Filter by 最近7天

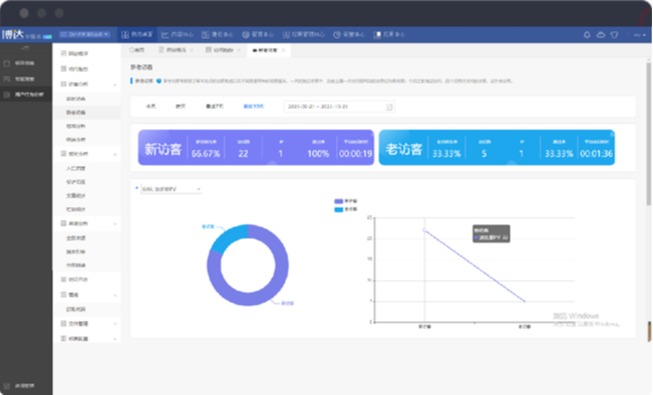[214, 106]
